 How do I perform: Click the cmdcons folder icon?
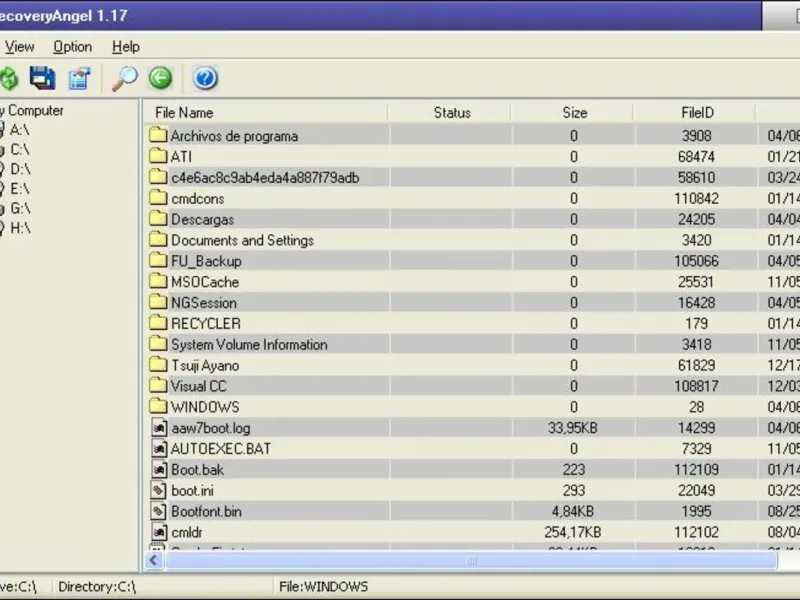coord(158,197)
